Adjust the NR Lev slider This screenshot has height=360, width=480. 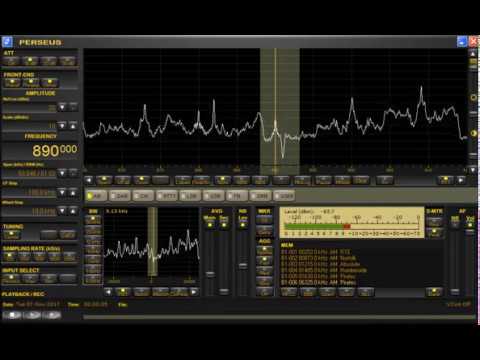[x=243, y=266]
